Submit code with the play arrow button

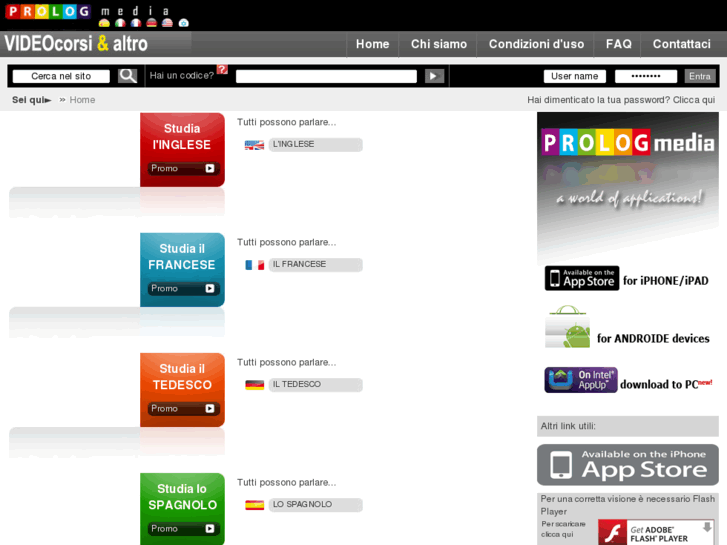click(x=434, y=76)
